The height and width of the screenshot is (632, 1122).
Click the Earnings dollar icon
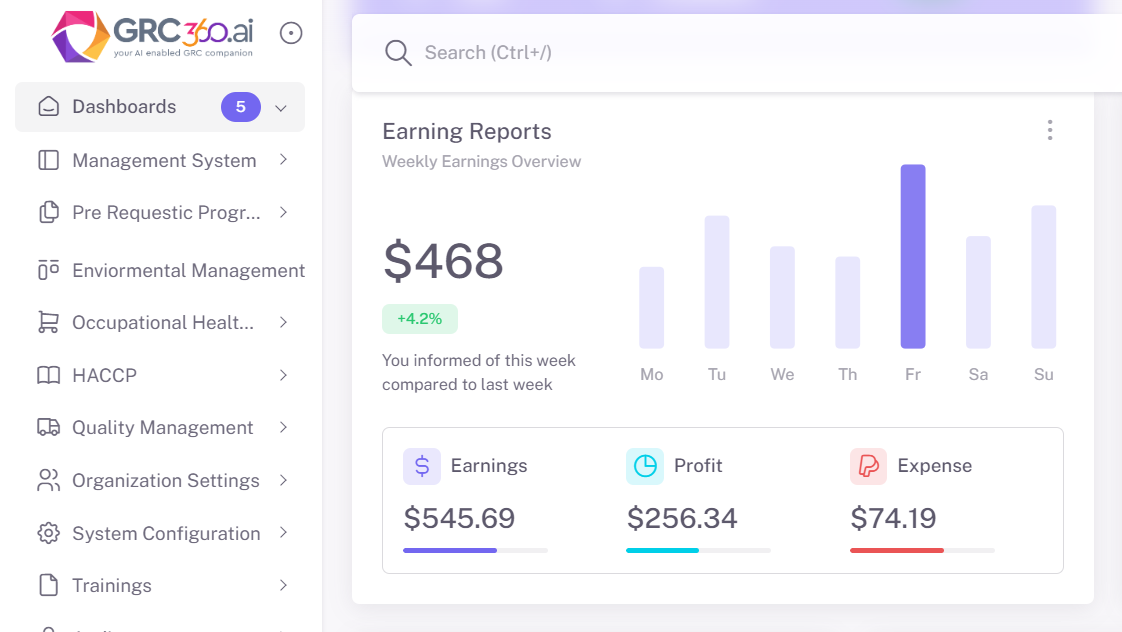click(x=421, y=466)
